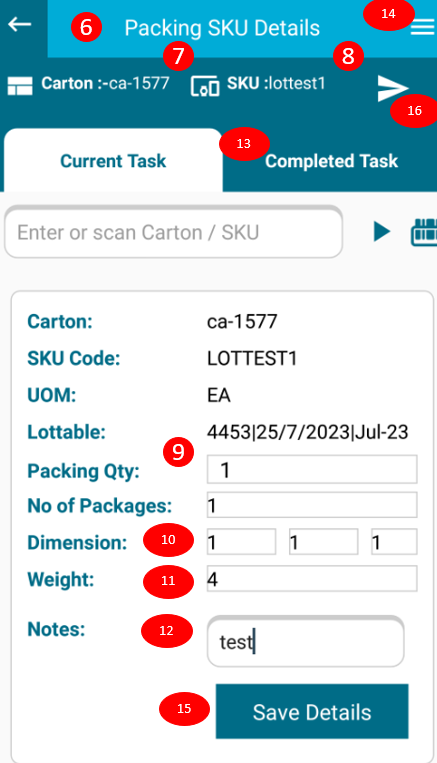Viewport: 437px width, 763px height.
Task: Click the Packing Qty input field
Action: (312, 469)
